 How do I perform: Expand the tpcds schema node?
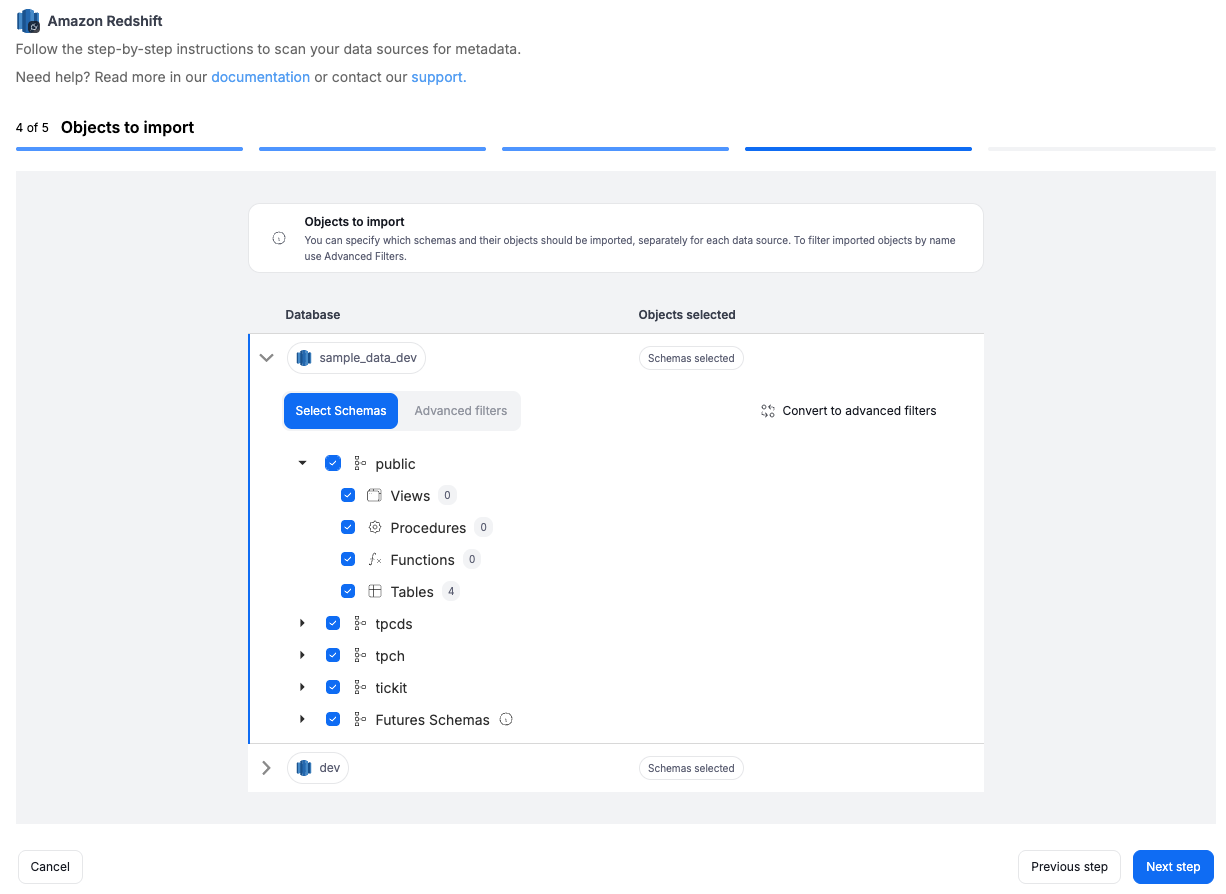point(302,623)
